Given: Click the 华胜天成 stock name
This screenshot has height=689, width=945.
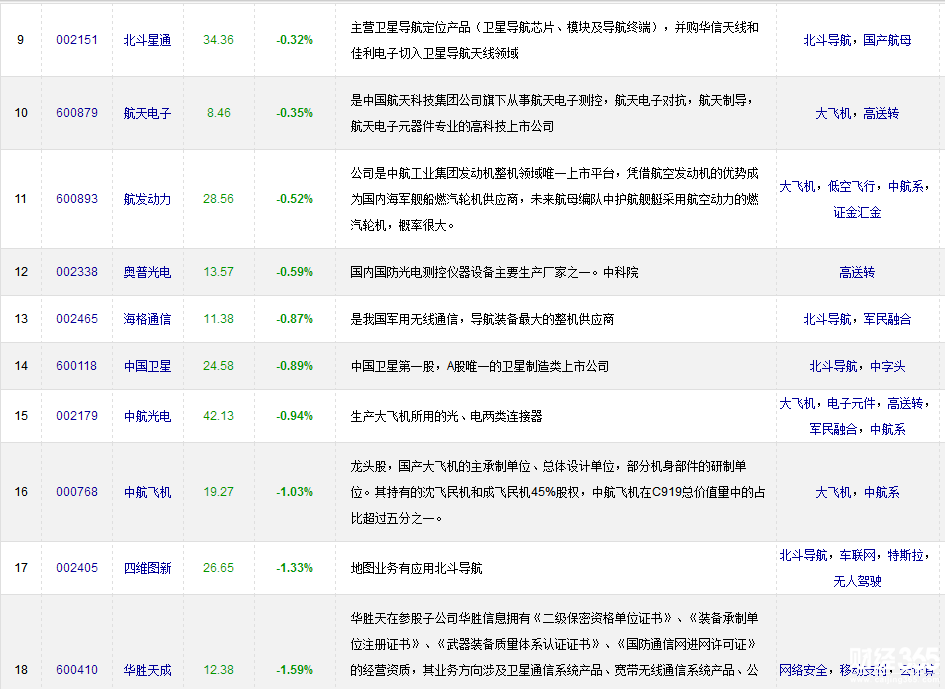Looking at the screenshot, I should [147, 670].
